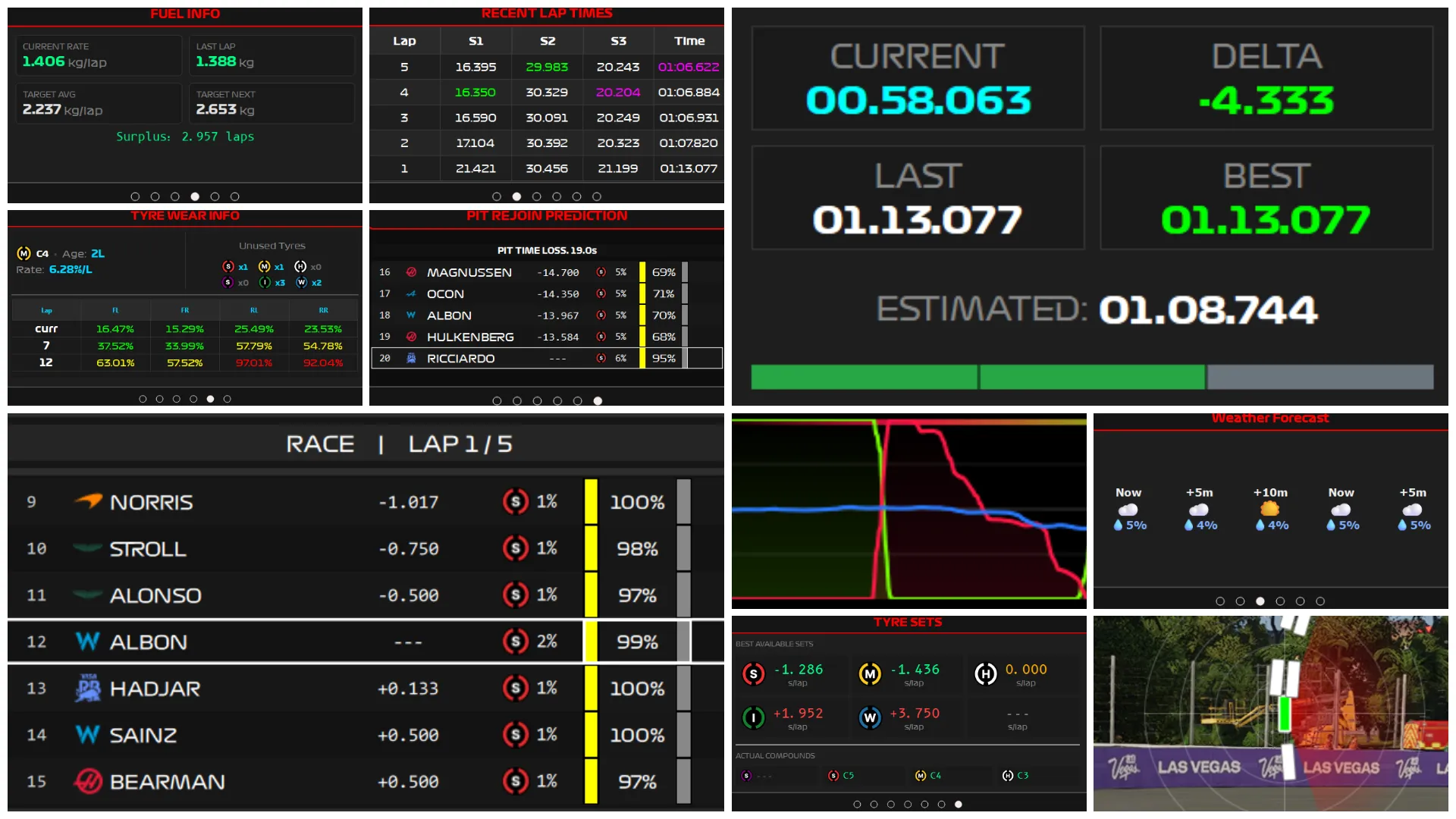This screenshot has height=819, width=1456.
Task: Select the first page dot under Pit Rejoin Prediction
Action: coord(497,401)
